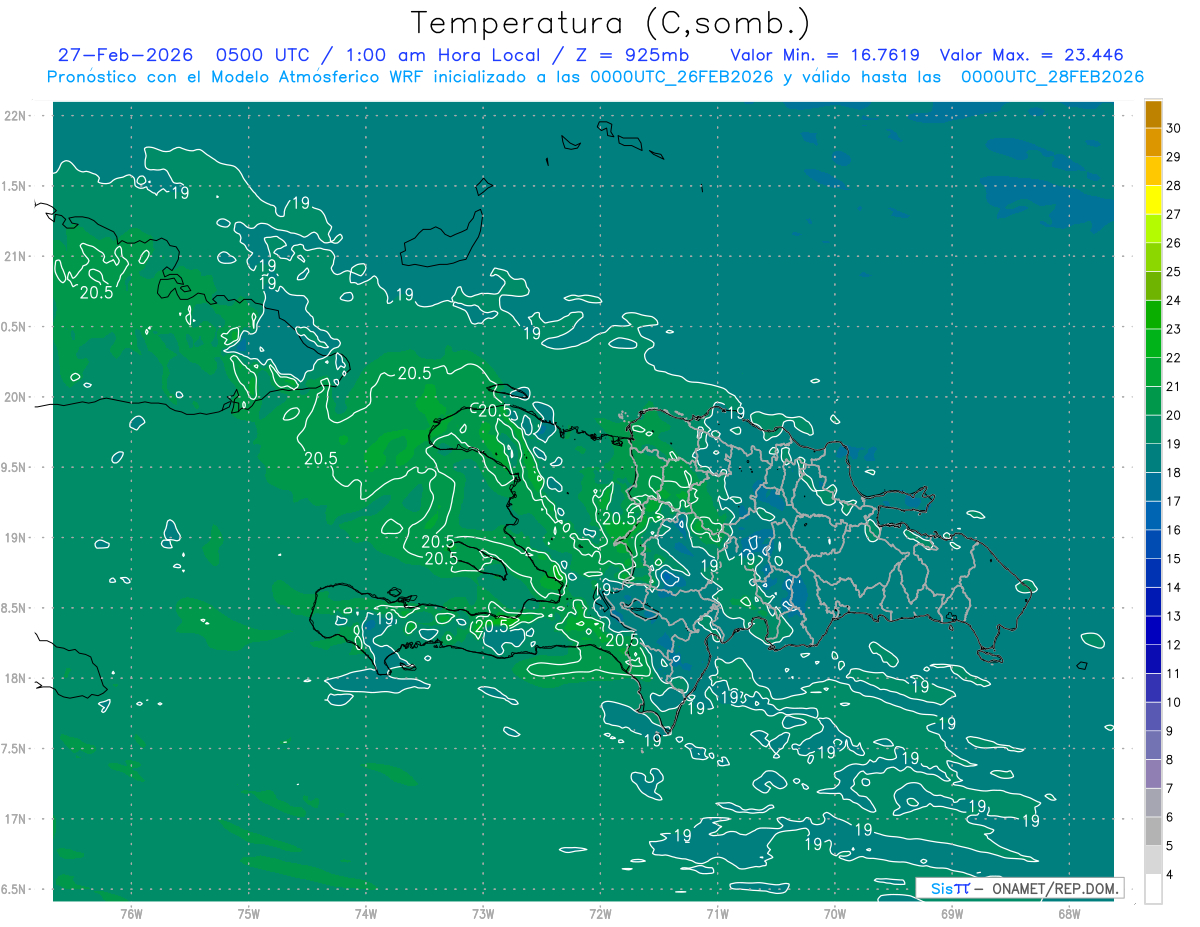Viewport: 1200px width, 927px height.
Task: Click color bar scale value 12
Action: click(1174, 645)
